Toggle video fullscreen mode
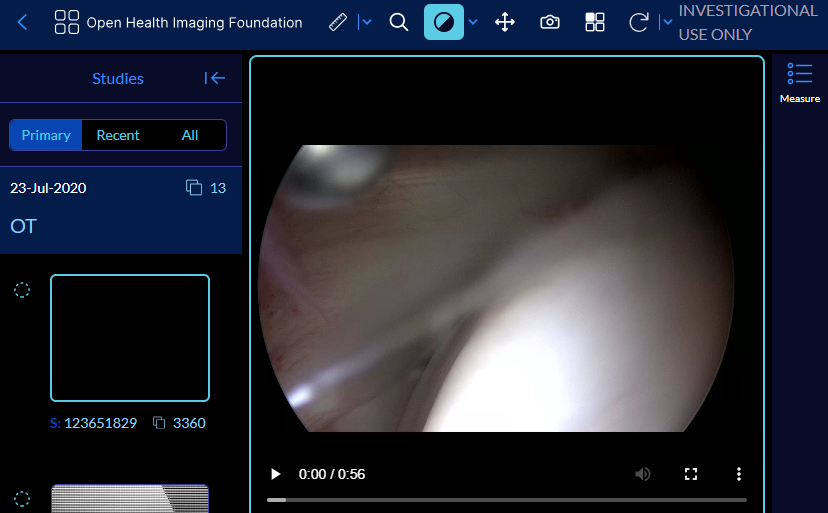The image size is (828, 513). click(x=690, y=474)
